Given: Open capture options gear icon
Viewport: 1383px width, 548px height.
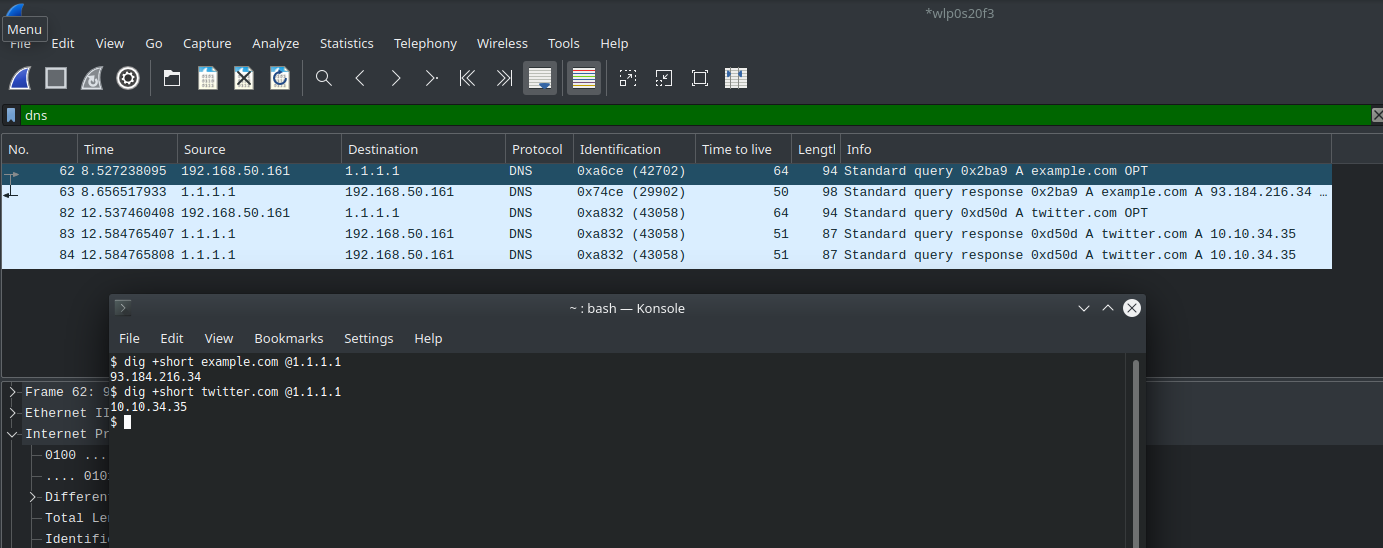Looking at the screenshot, I should tap(128, 78).
